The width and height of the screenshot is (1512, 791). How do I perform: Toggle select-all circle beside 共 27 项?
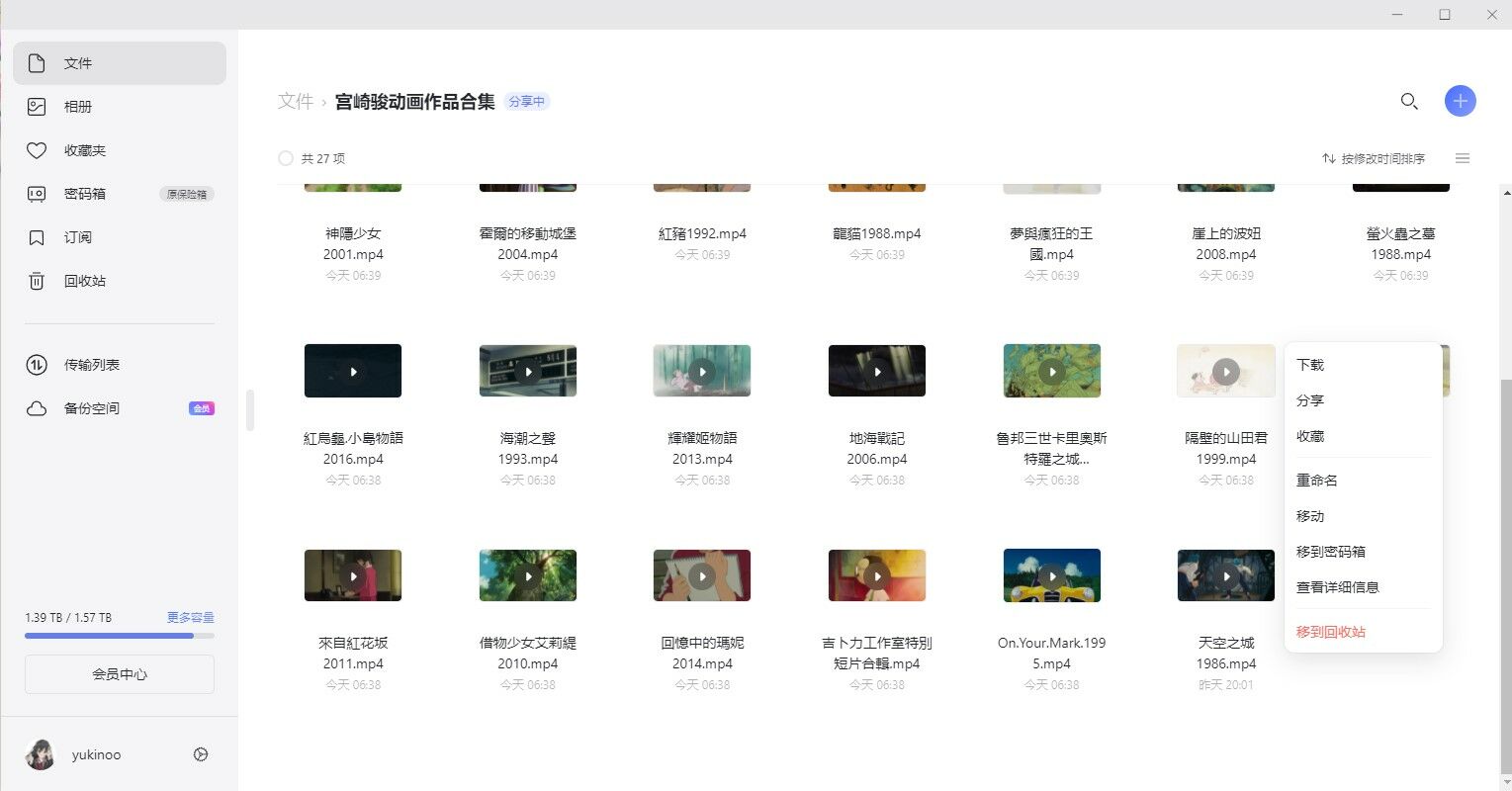click(286, 158)
